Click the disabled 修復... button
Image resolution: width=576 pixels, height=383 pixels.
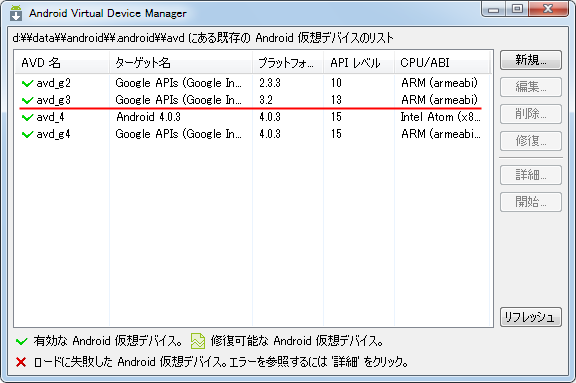[x=530, y=141]
